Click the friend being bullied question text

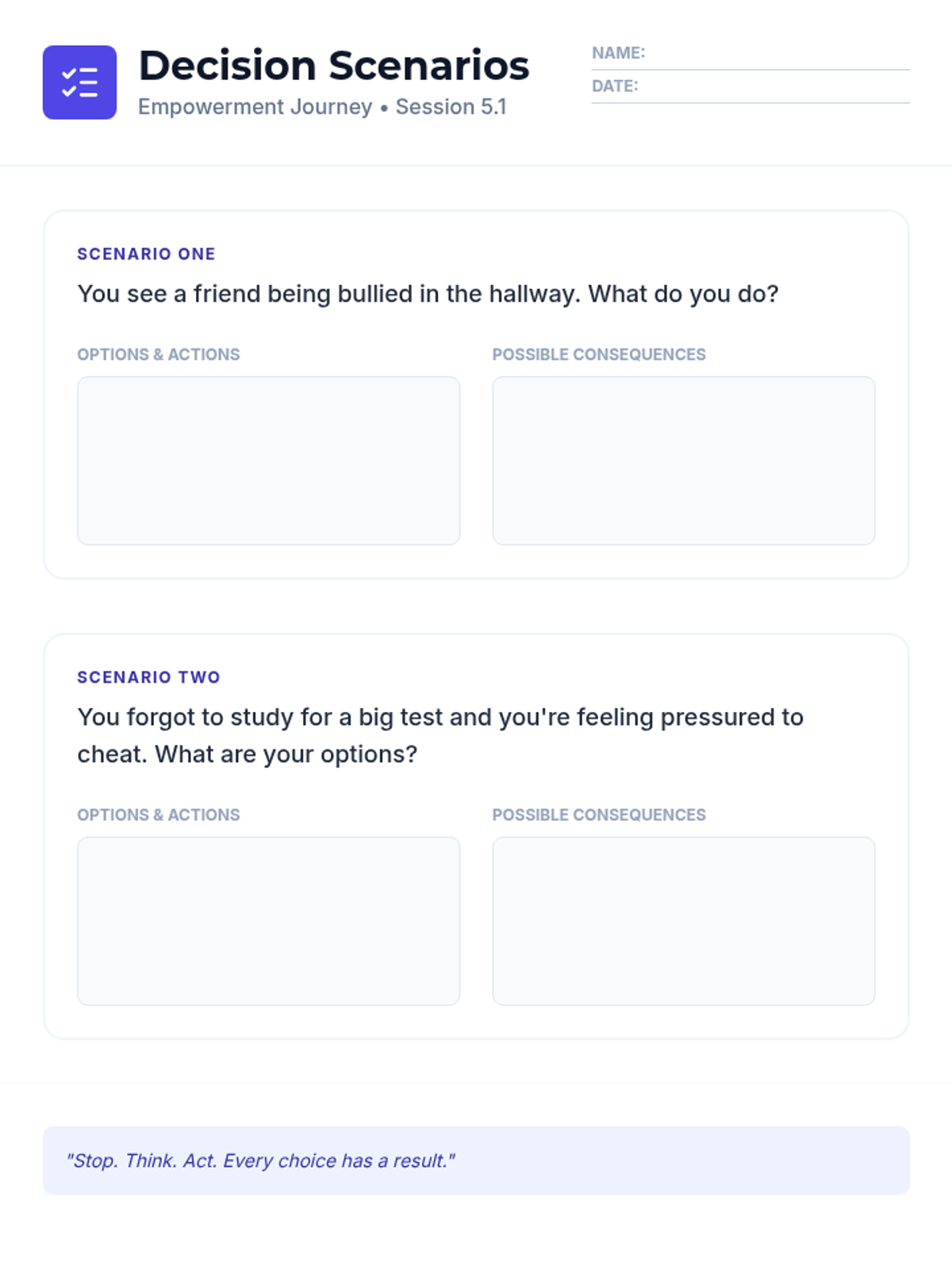pyautogui.click(x=428, y=294)
